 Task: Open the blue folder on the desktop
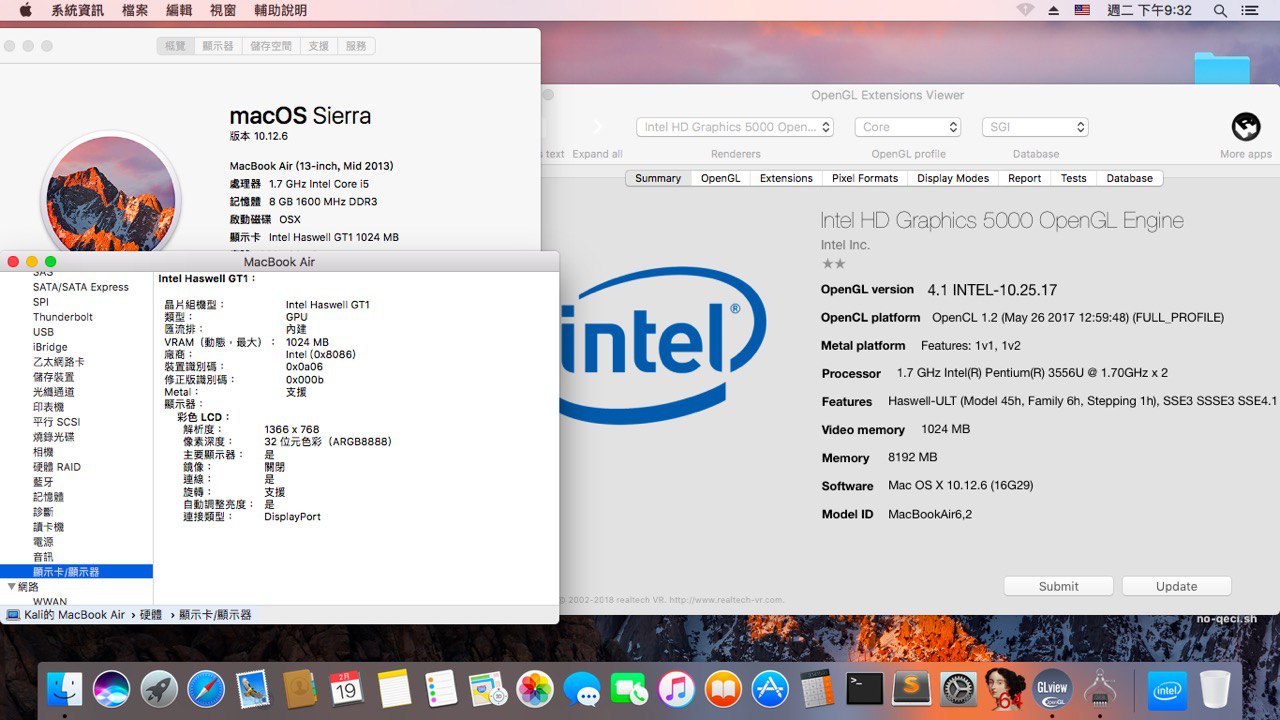click(1222, 68)
